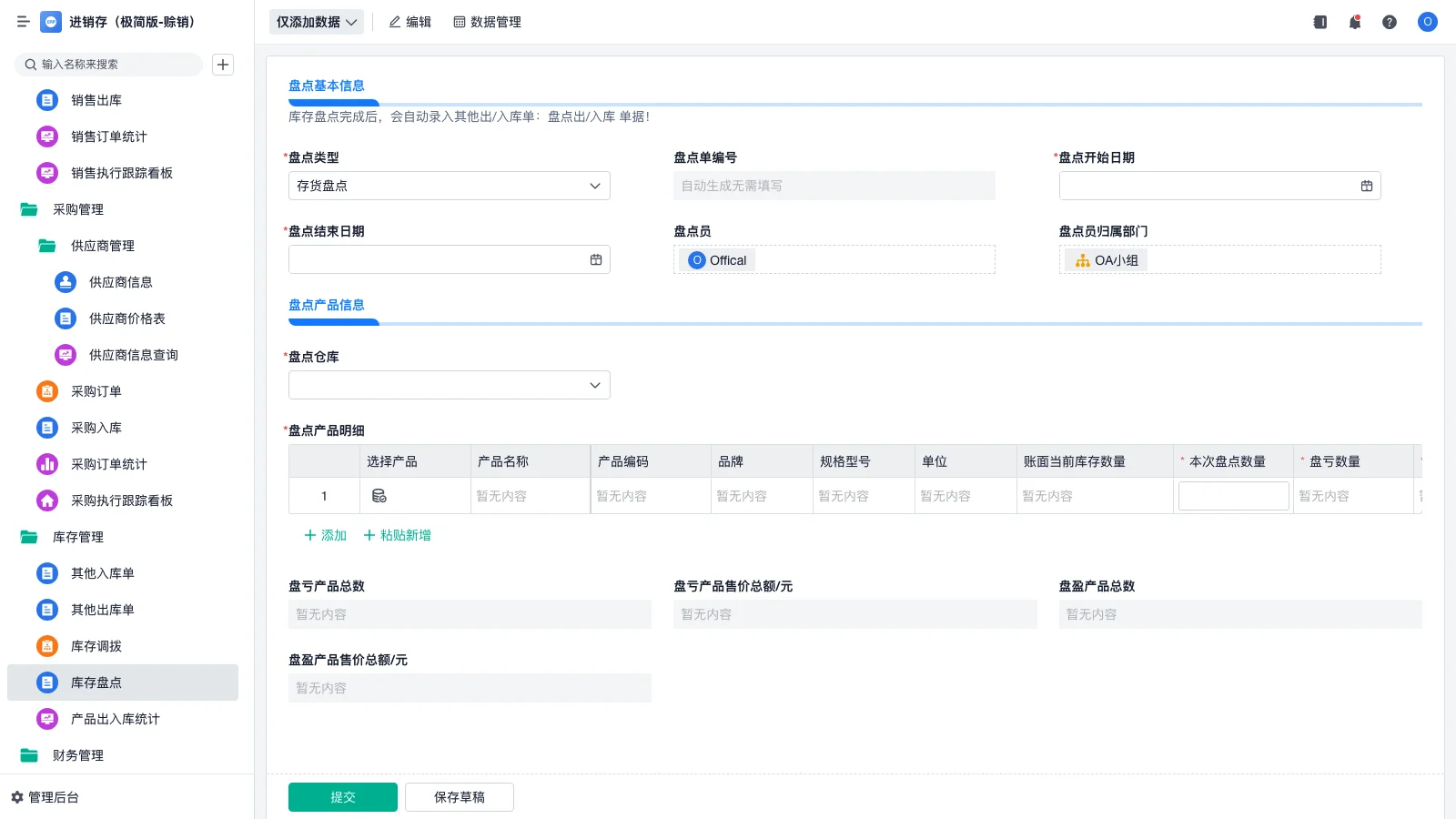The image size is (1456, 819).
Task: Click the 采购订单 icon in sidebar
Action: tap(46, 391)
